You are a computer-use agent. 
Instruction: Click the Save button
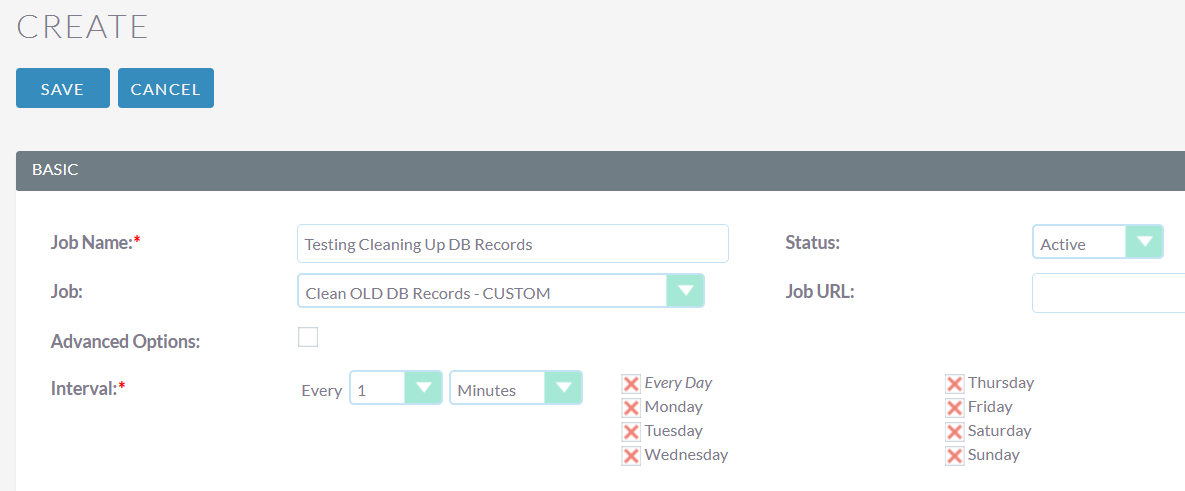point(63,88)
